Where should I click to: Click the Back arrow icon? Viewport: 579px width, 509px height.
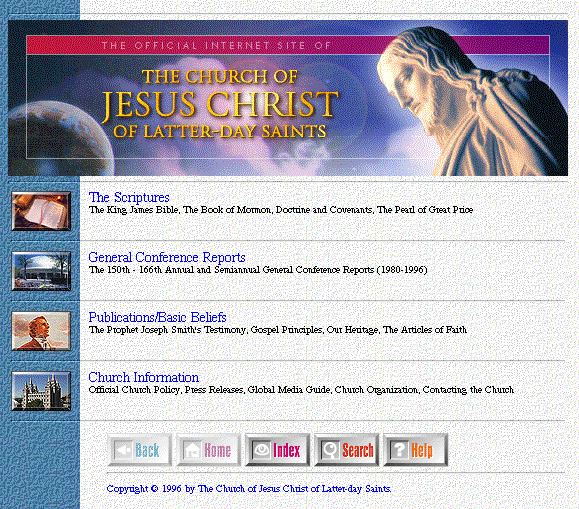[123, 450]
